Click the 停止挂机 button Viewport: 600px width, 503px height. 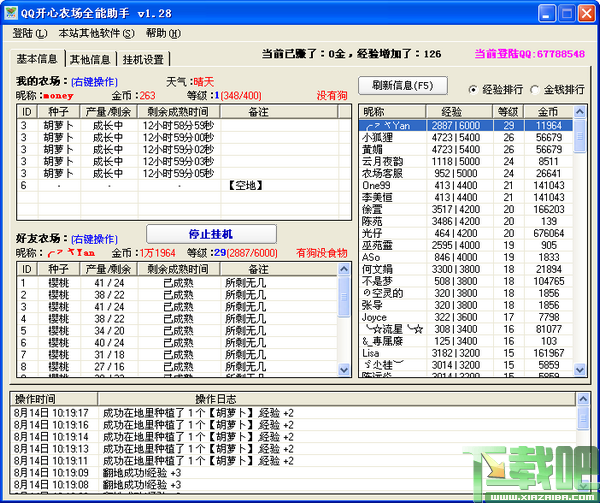[211, 234]
